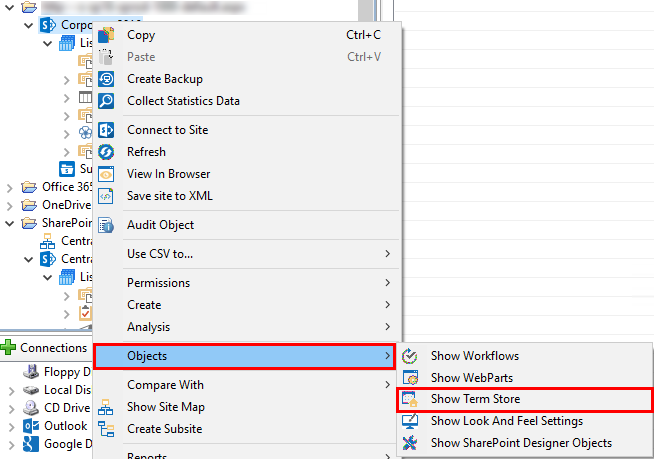Select Local Disk in Connections panel
Viewport: 654px width, 459px height.
pyautogui.click(x=66, y=390)
